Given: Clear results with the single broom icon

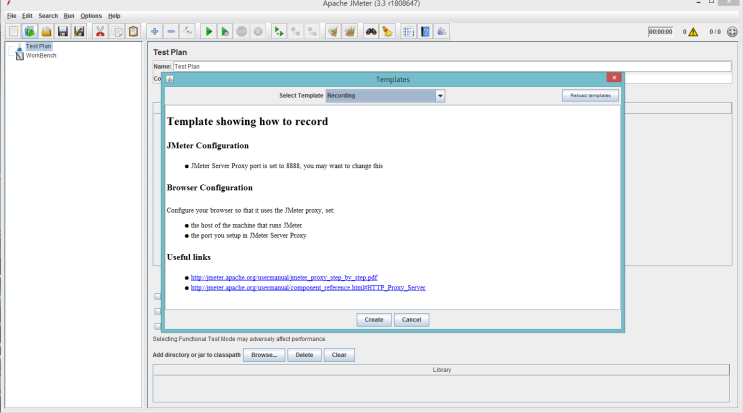Looking at the screenshot, I should click(x=333, y=32).
